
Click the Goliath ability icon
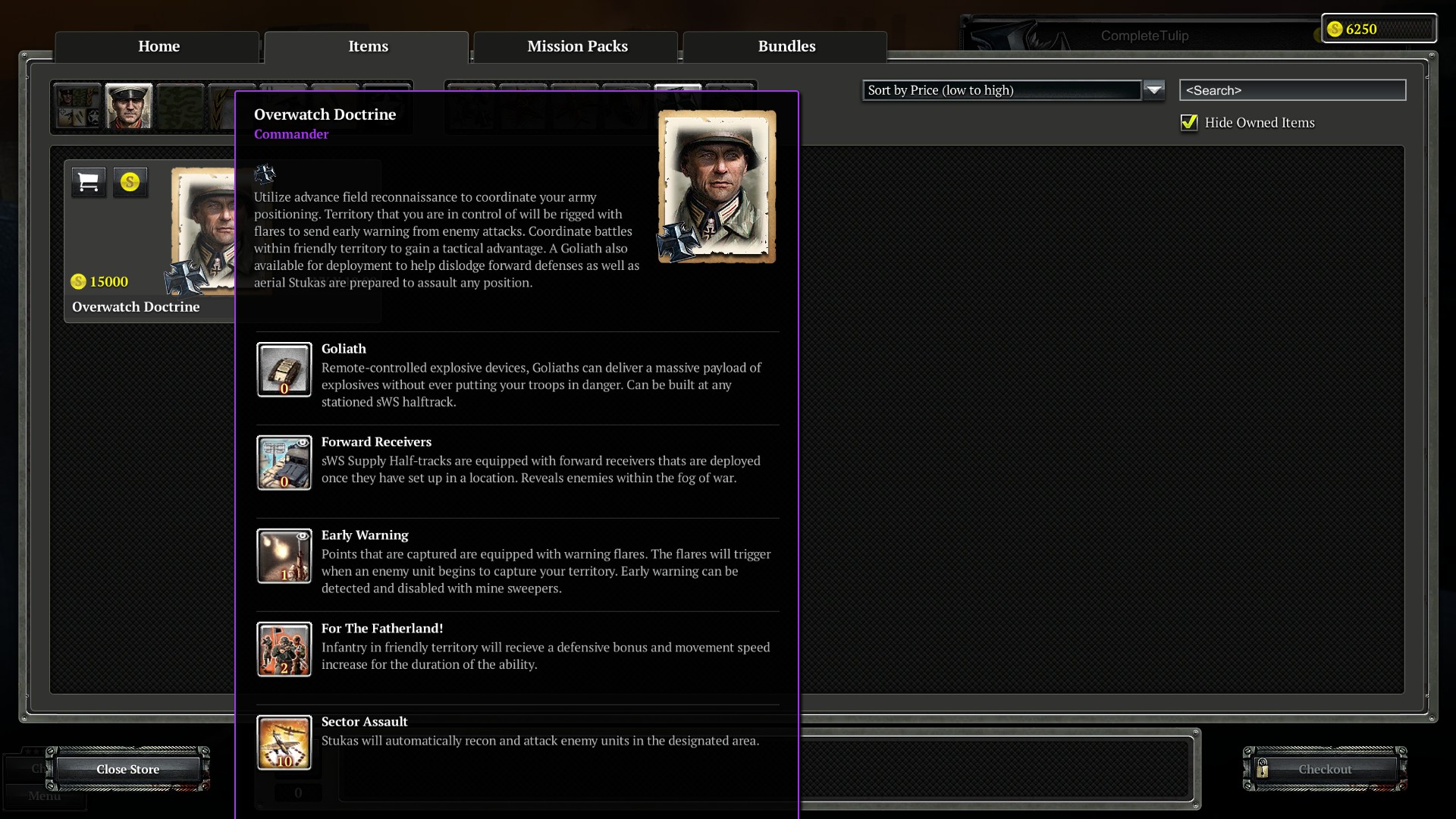coord(284,369)
